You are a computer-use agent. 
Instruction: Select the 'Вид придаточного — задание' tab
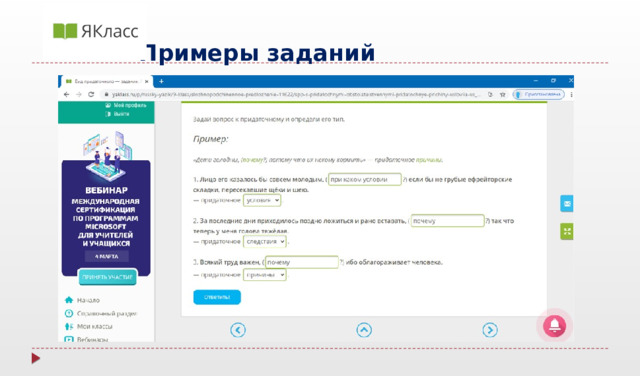[107, 81]
